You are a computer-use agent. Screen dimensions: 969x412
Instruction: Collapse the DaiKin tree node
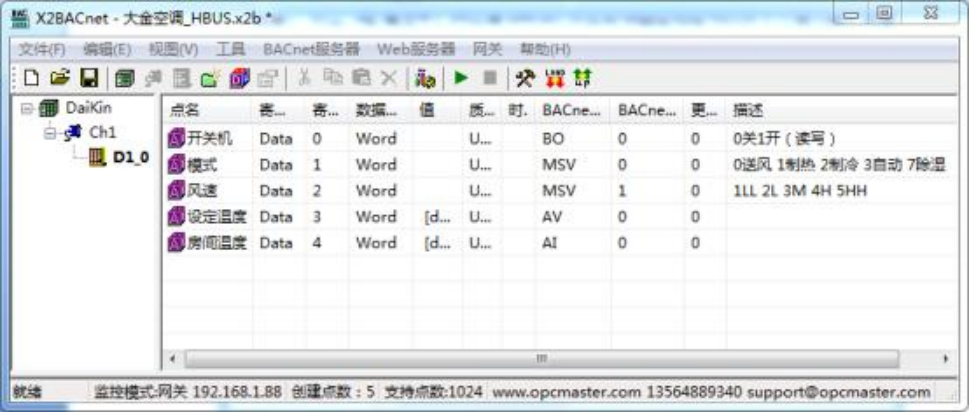pyautogui.click(x=27, y=109)
